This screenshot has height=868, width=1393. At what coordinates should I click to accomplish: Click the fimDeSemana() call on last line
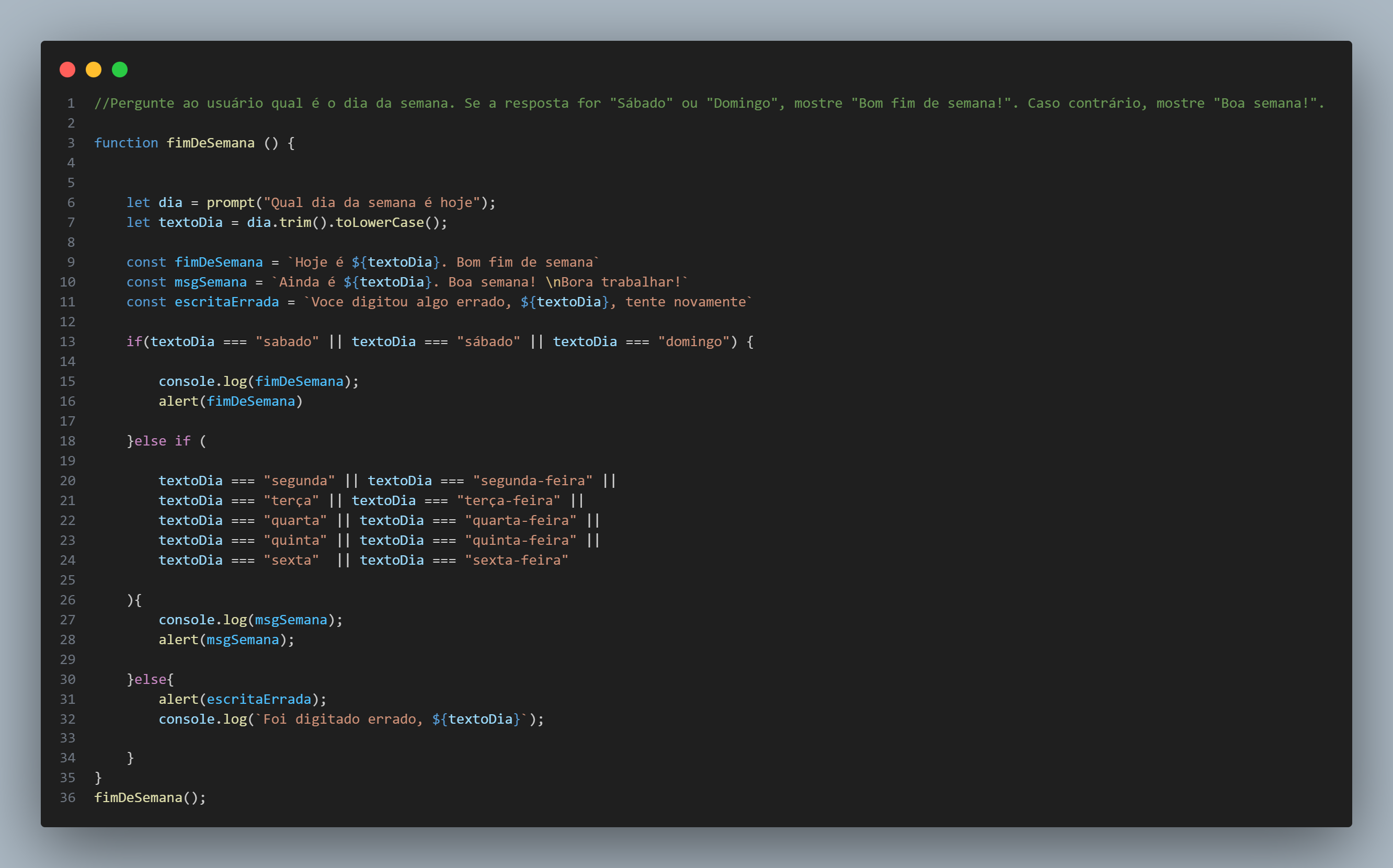coord(149,798)
